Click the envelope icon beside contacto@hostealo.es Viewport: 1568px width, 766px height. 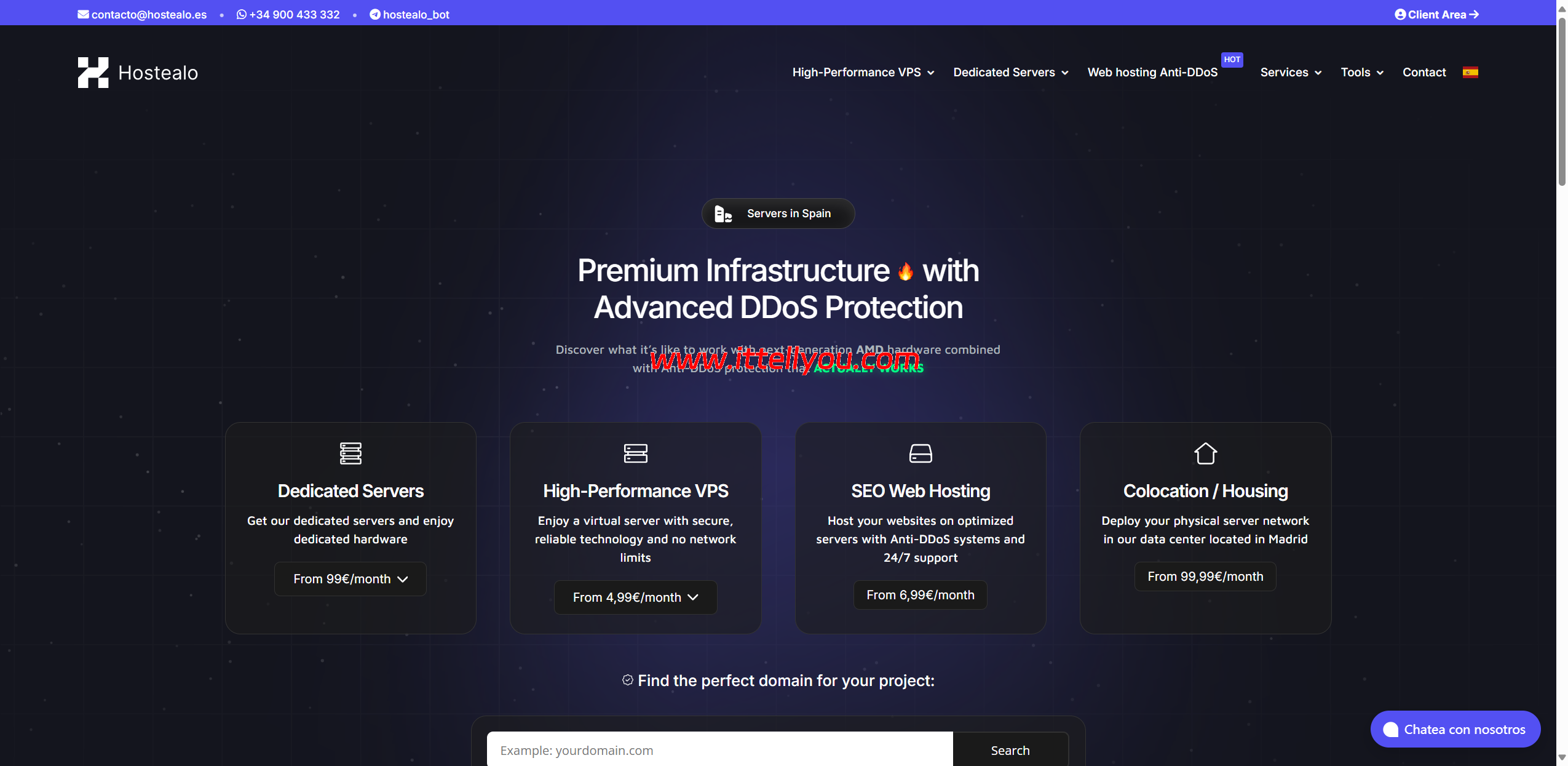coord(82,14)
